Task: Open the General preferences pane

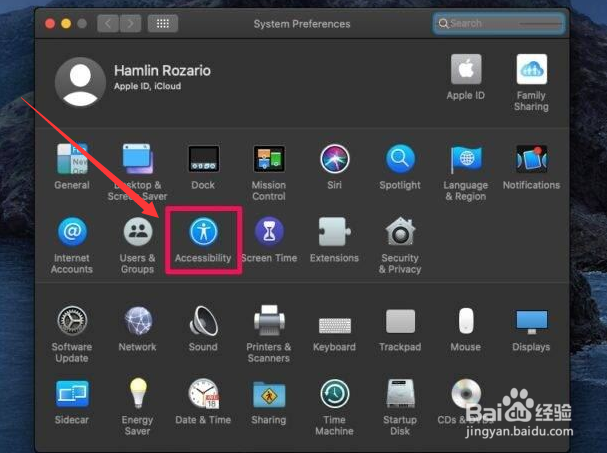Action: point(72,159)
